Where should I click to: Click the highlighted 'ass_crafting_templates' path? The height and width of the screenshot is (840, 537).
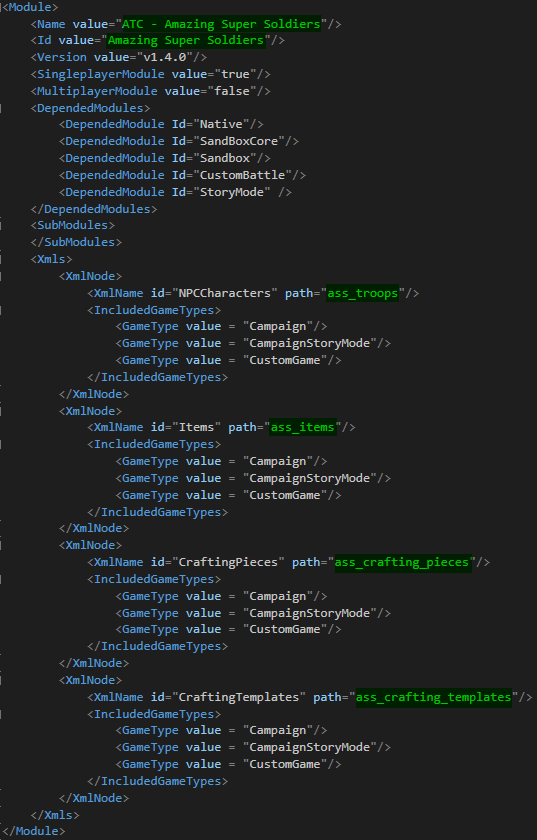pyautogui.click(x=434, y=697)
